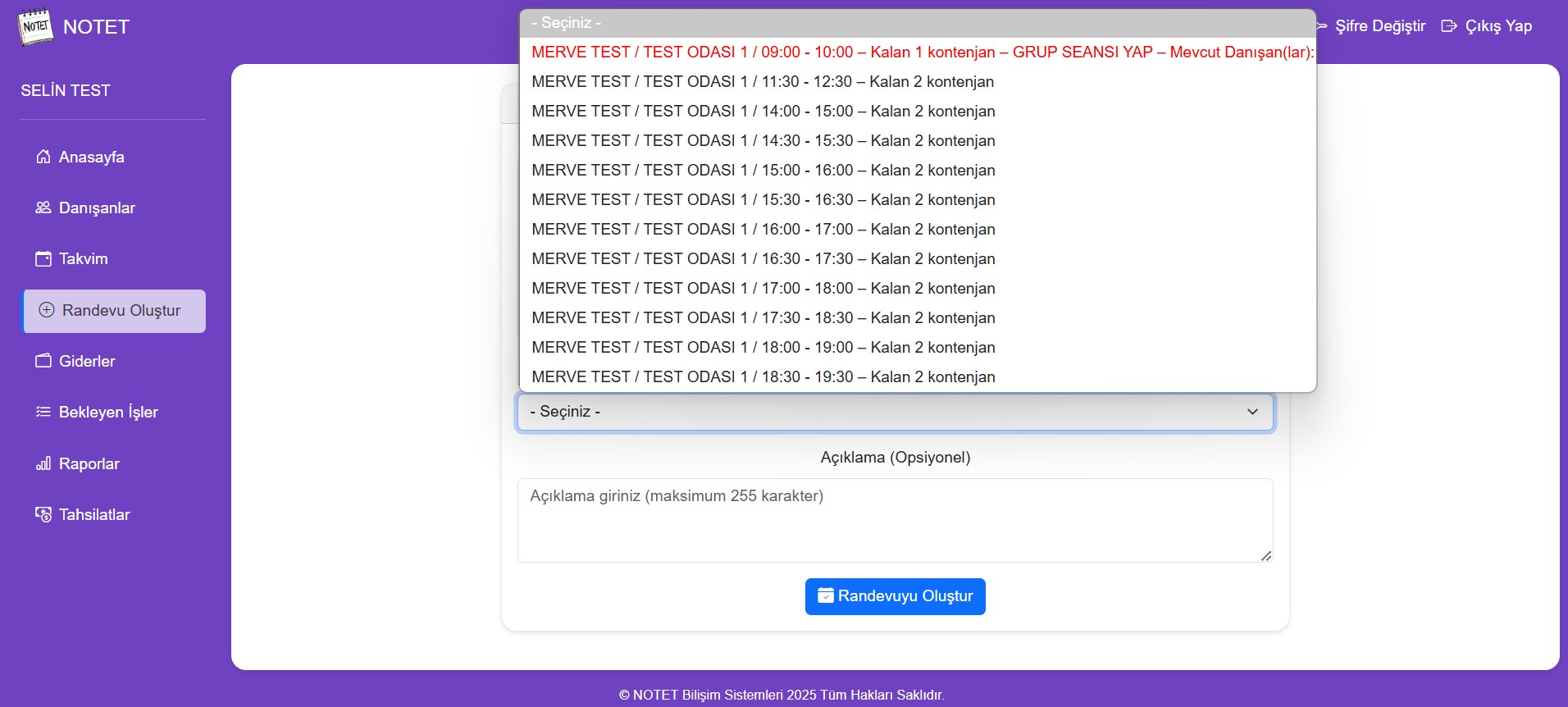Navigate to Giderler
This screenshot has width=1568, height=707.
click(113, 361)
